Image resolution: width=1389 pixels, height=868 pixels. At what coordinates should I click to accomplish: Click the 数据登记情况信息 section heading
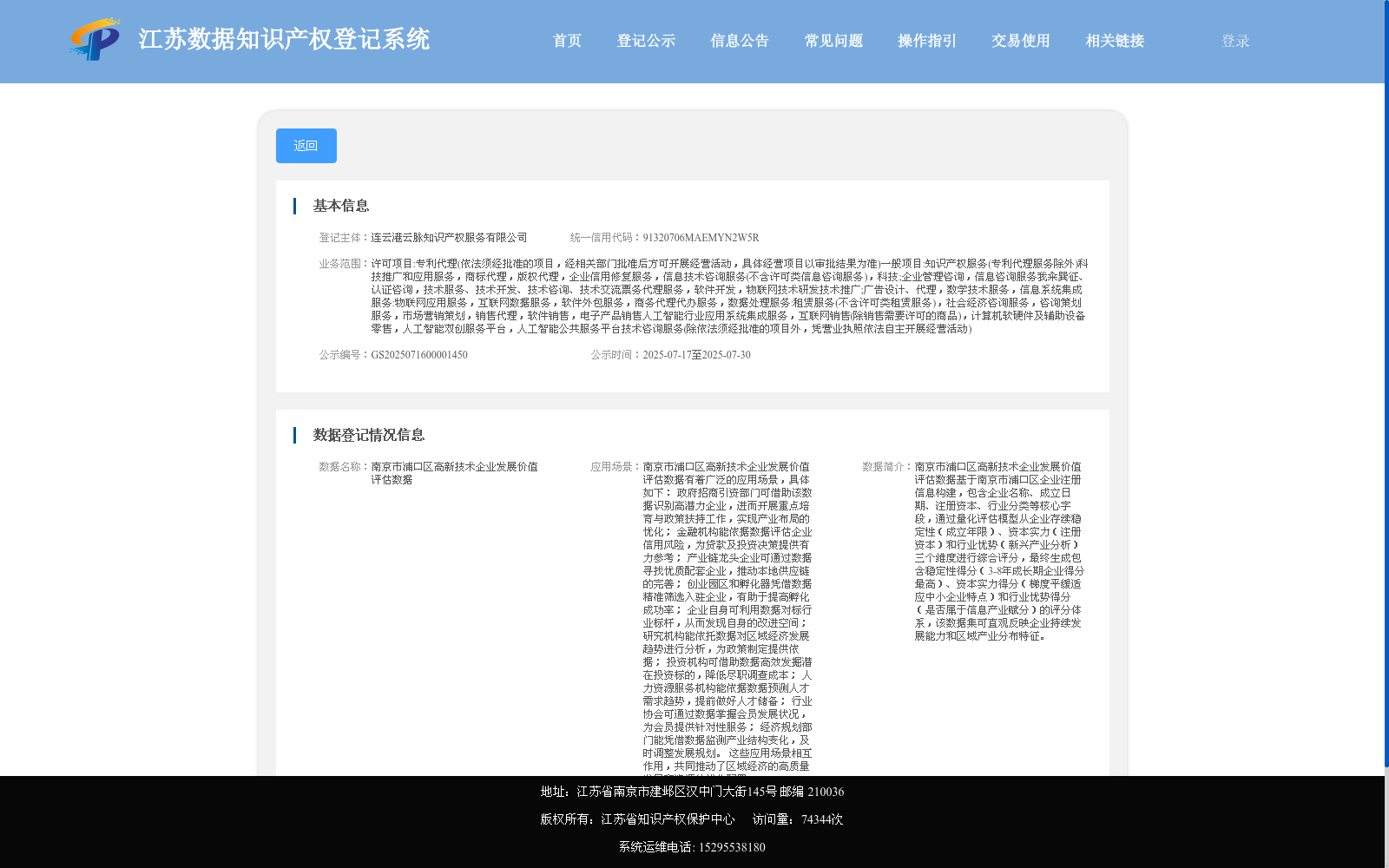tap(369, 435)
